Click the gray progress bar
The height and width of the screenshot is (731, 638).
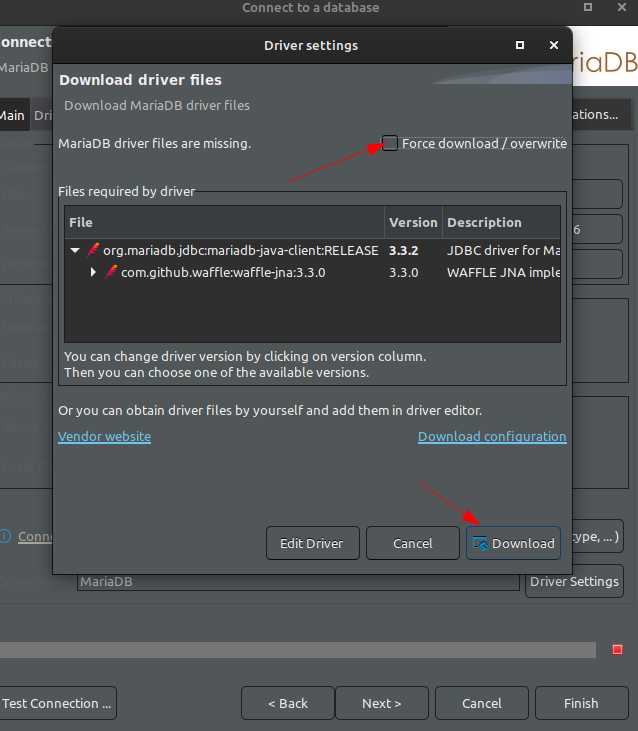[298, 649]
